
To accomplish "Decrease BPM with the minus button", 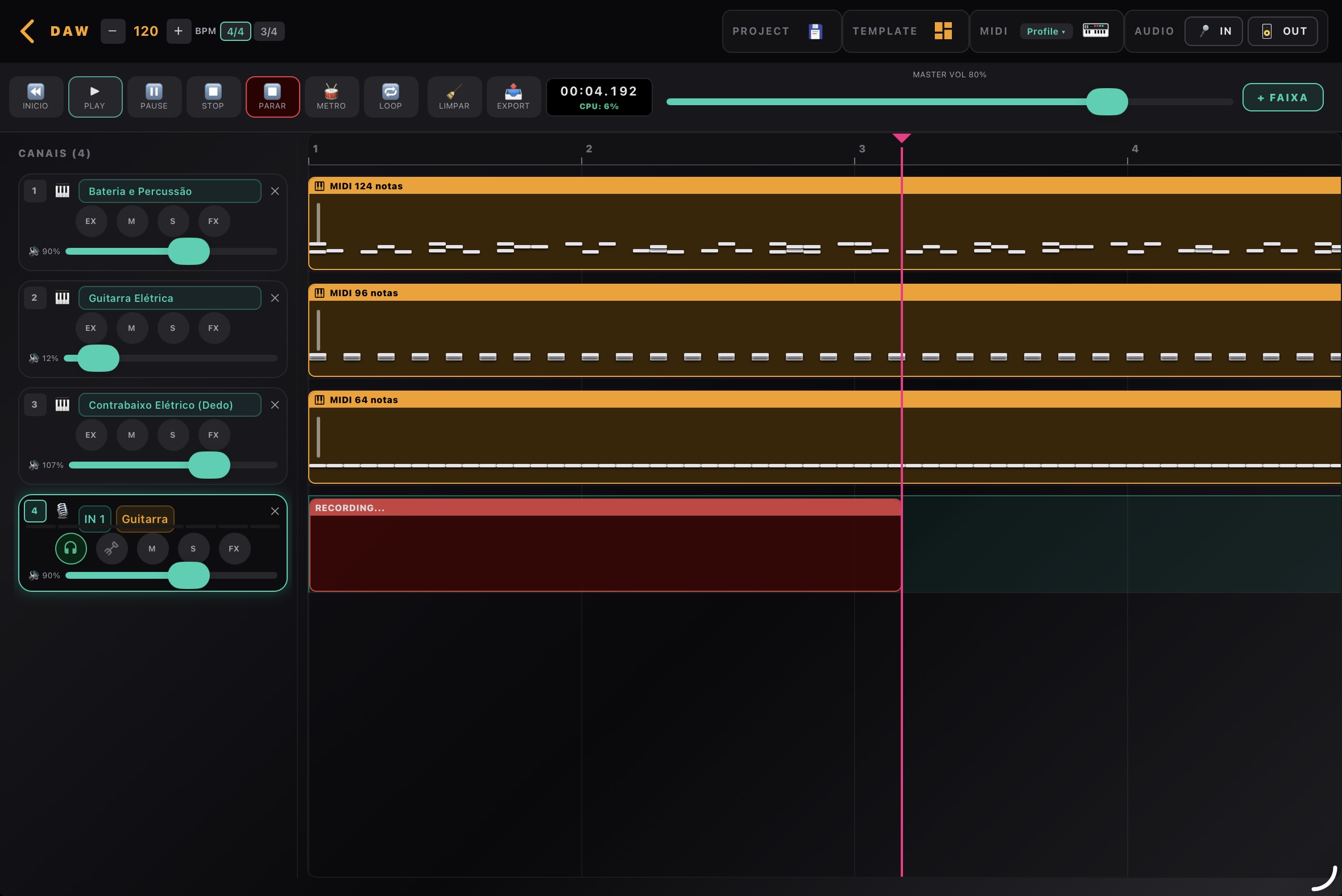I will (x=113, y=31).
